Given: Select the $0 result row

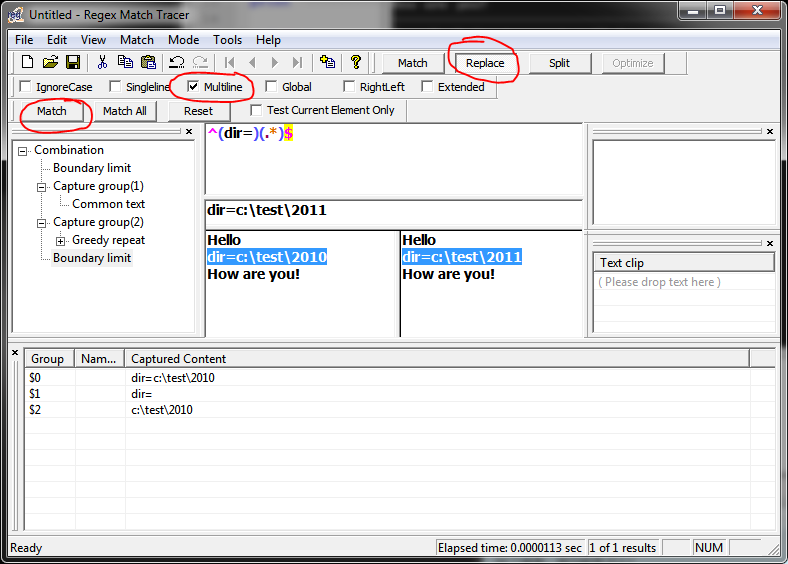Looking at the screenshot, I should tap(400, 378).
